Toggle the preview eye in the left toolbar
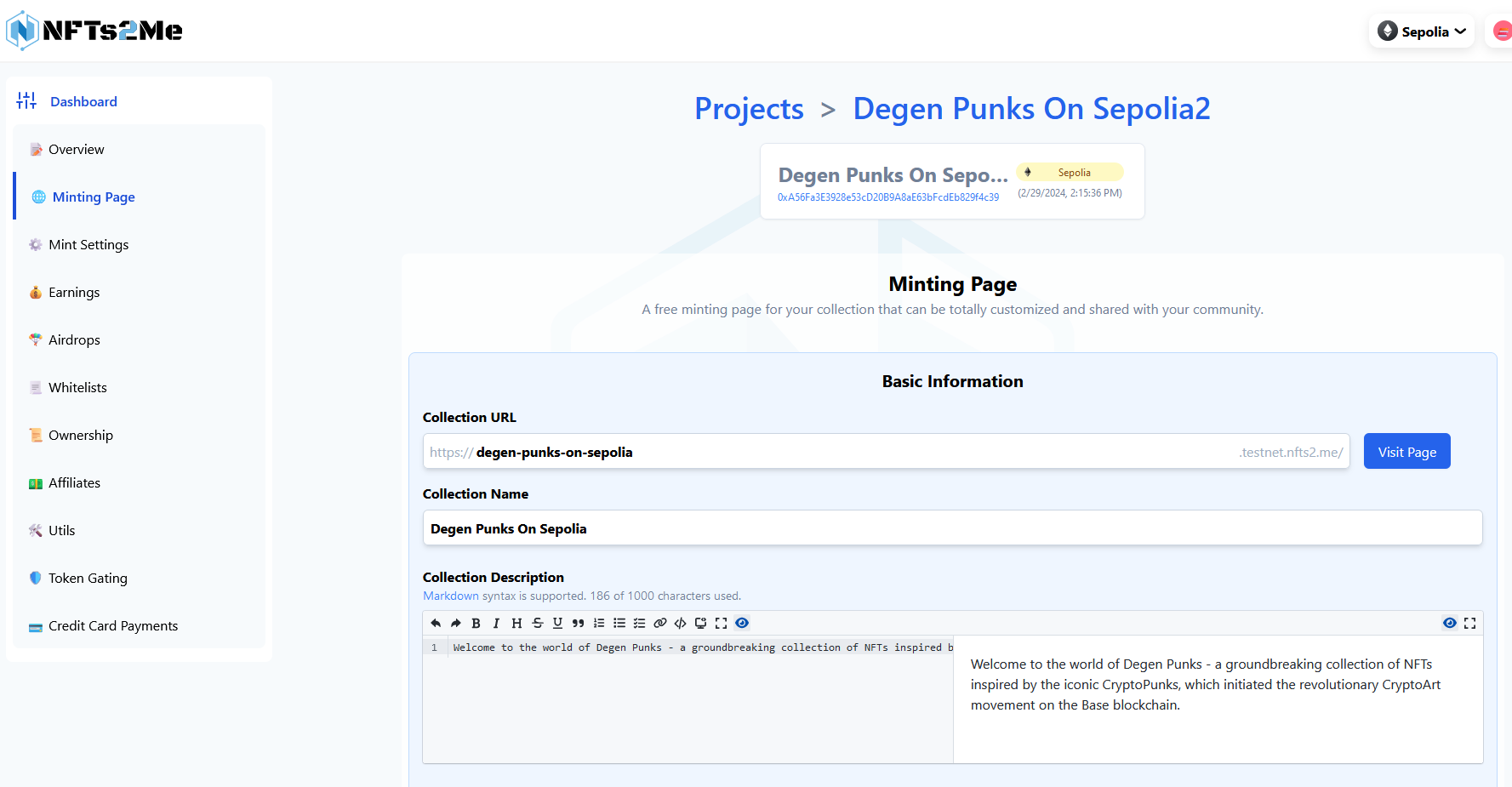This screenshot has height=787, width=1512. point(742,623)
